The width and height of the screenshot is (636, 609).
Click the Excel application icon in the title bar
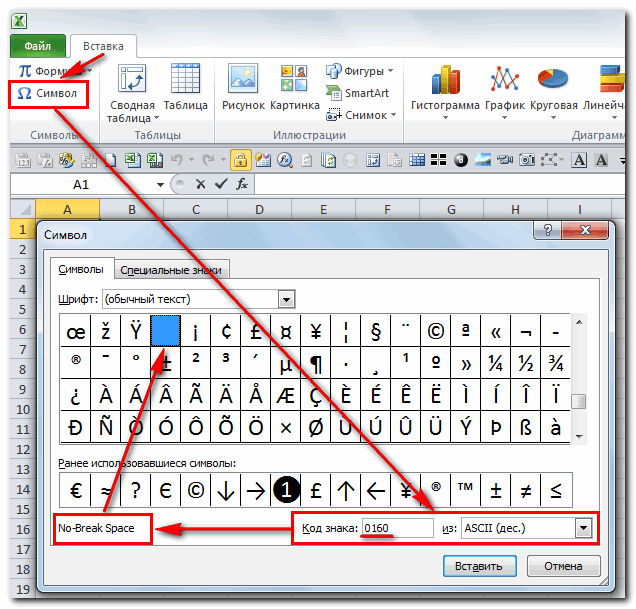pos(19,21)
